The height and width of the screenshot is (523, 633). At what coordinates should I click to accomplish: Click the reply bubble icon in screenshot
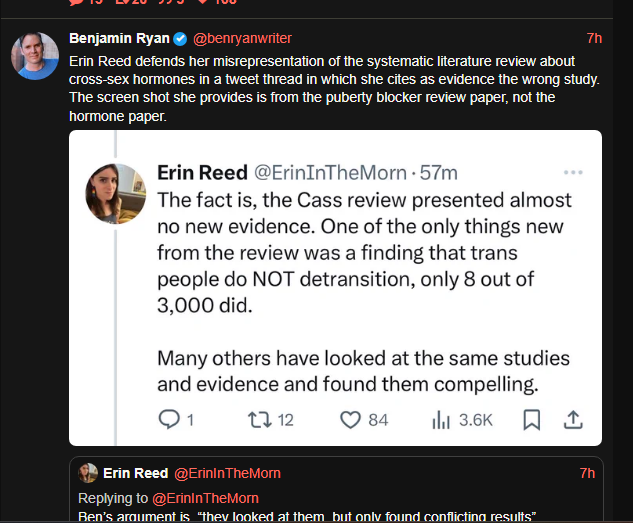pyautogui.click(x=169, y=420)
